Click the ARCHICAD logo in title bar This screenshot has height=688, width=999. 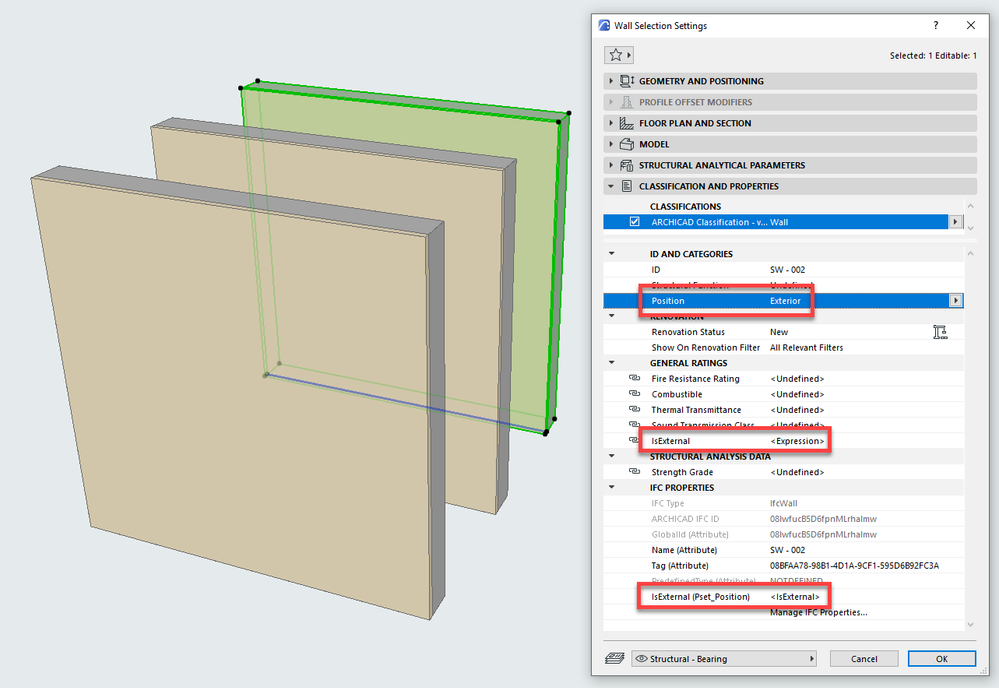pos(604,25)
